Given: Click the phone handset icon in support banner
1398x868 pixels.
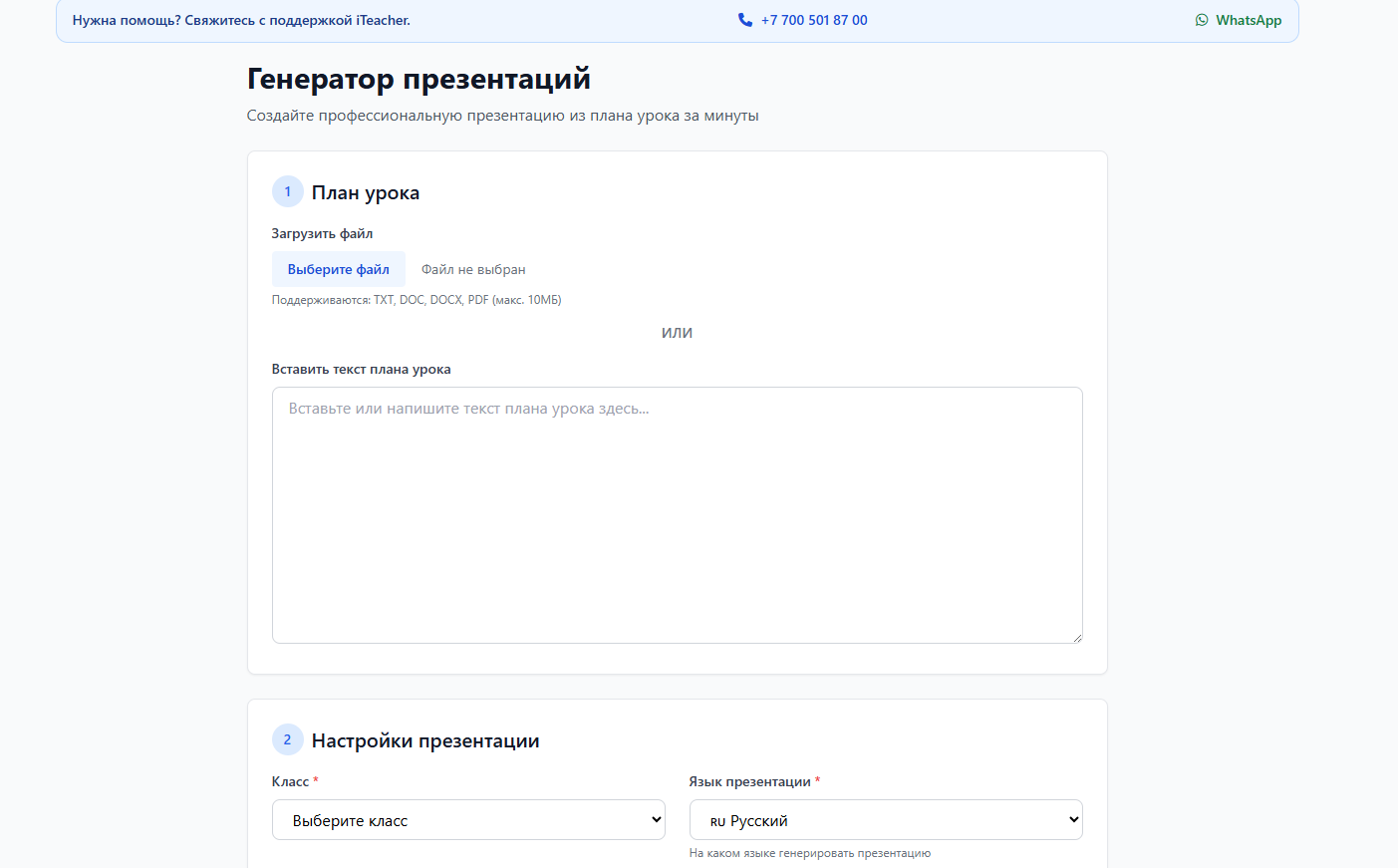Looking at the screenshot, I should click(744, 20).
